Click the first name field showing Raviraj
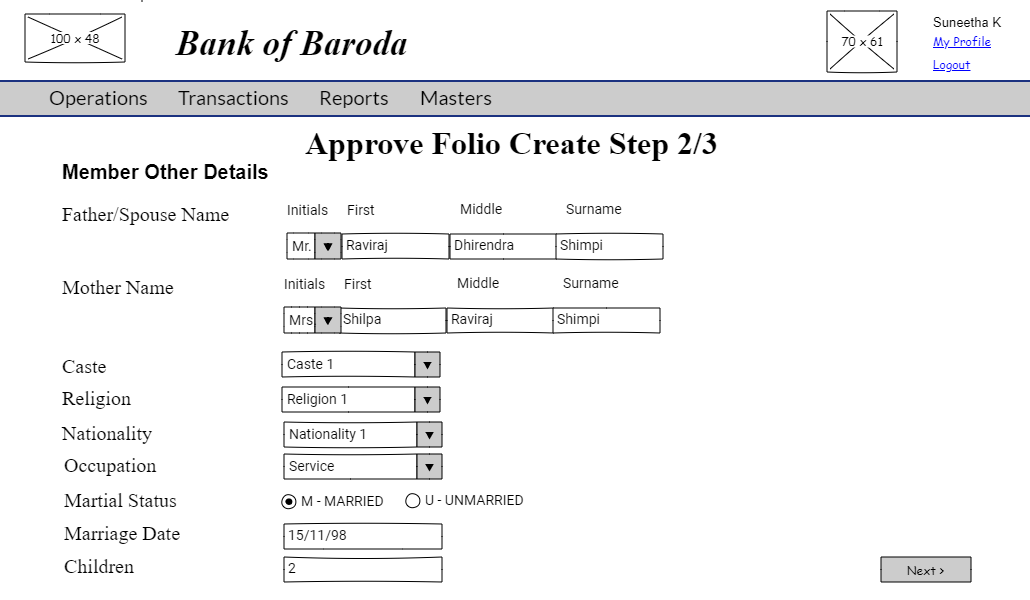 (x=394, y=245)
